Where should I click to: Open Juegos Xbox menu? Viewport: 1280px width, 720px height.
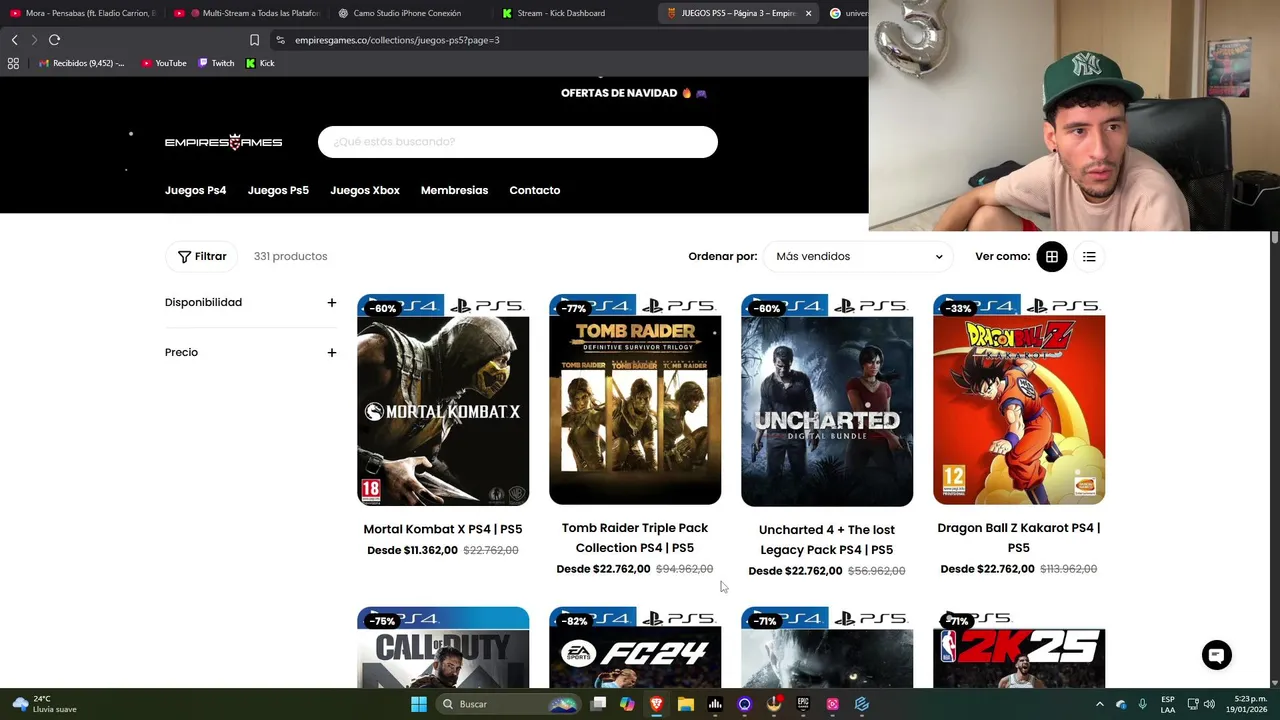pyautogui.click(x=365, y=190)
